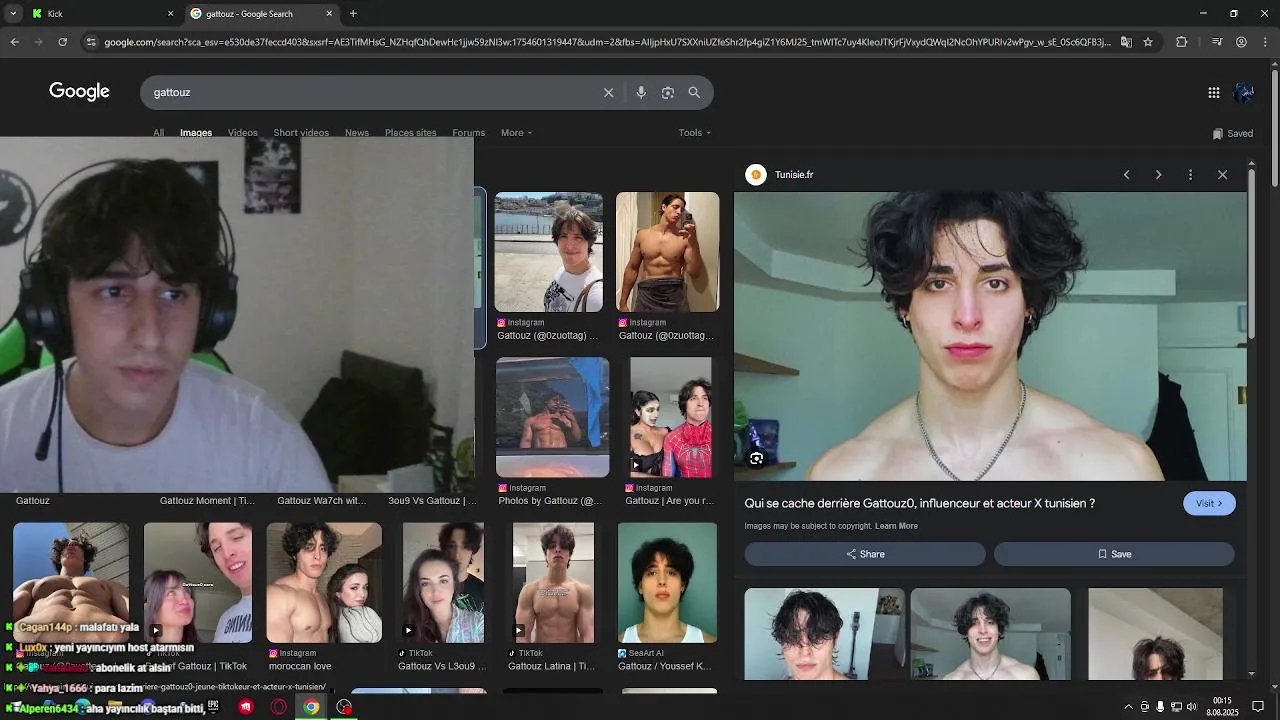The width and height of the screenshot is (1280, 720).
Task: Clear the search box with the X icon
Action: pos(608,92)
